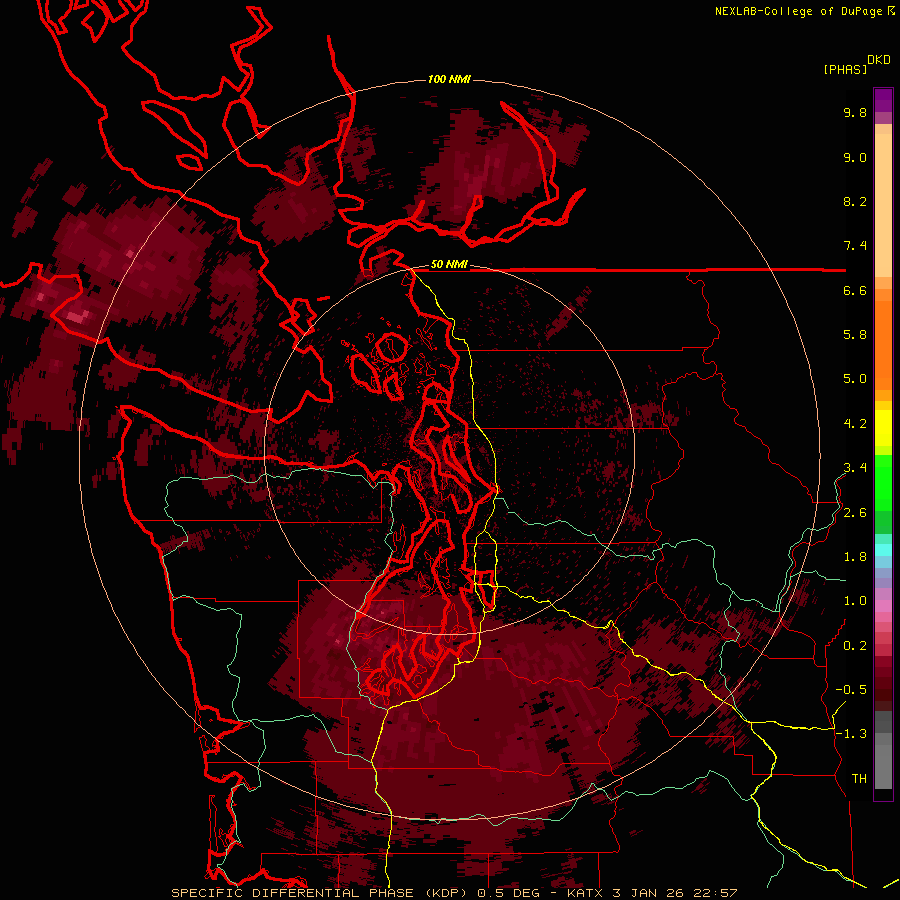Click the KATX radar site identifier
Image resolution: width=900 pixels, height=900 pixels.
click(585, 893)
